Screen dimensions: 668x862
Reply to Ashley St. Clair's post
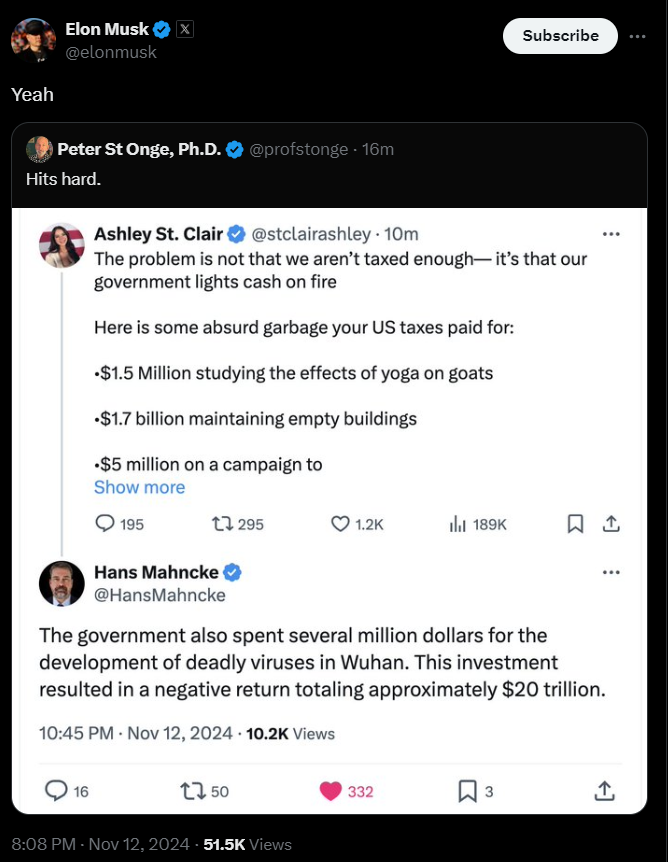[x=105, y=523]
